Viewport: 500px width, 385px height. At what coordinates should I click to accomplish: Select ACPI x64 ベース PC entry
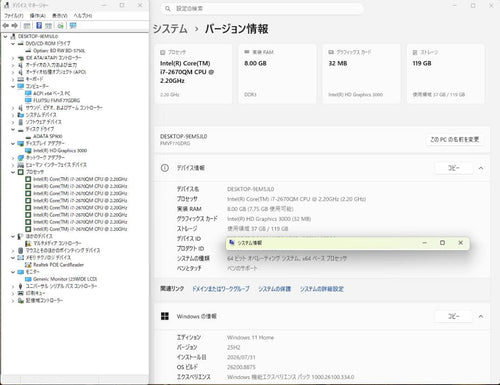point(52,93)
